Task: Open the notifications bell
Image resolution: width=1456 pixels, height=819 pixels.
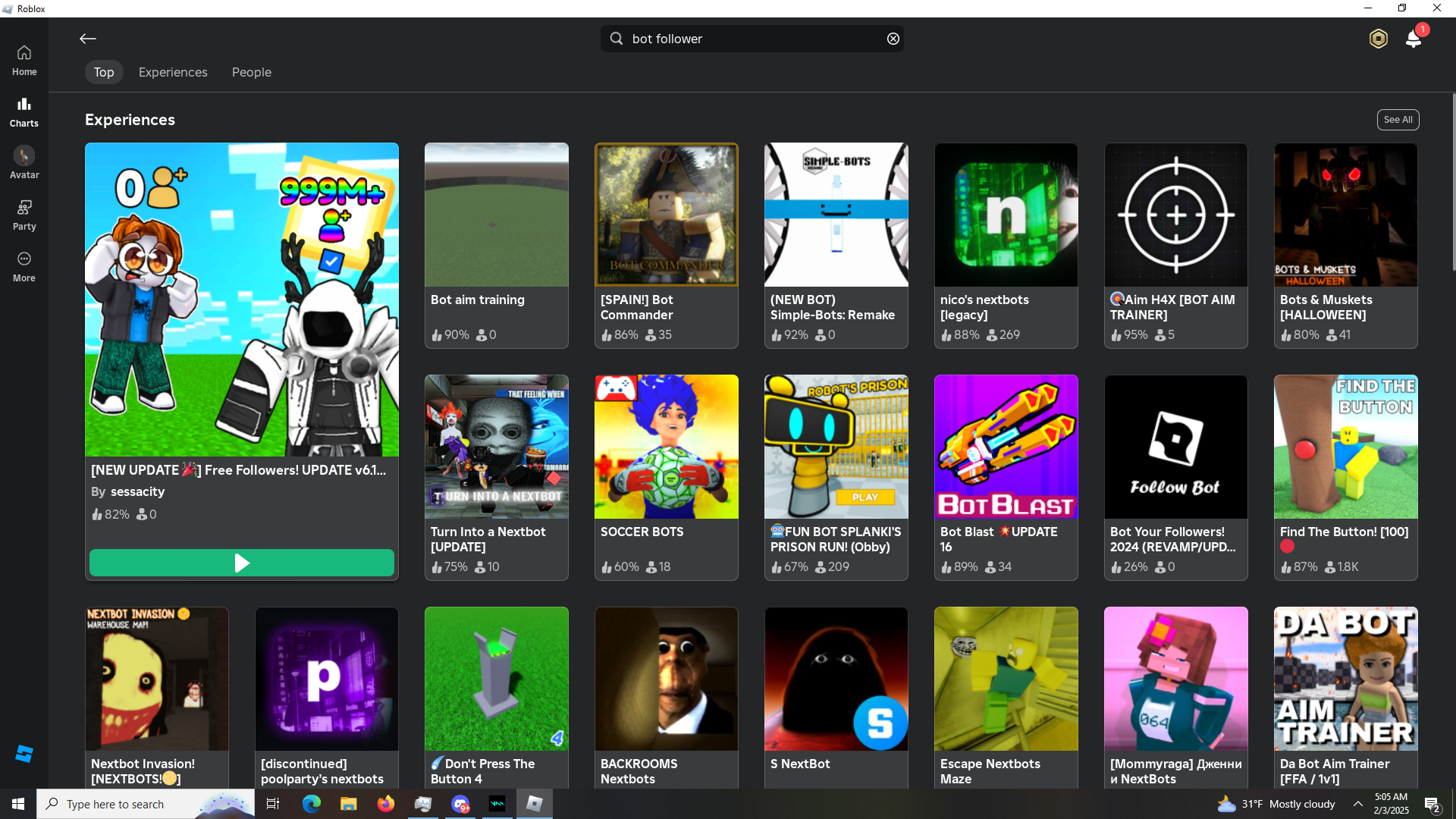Action: pyautogui.click(x=1414, y=39)
